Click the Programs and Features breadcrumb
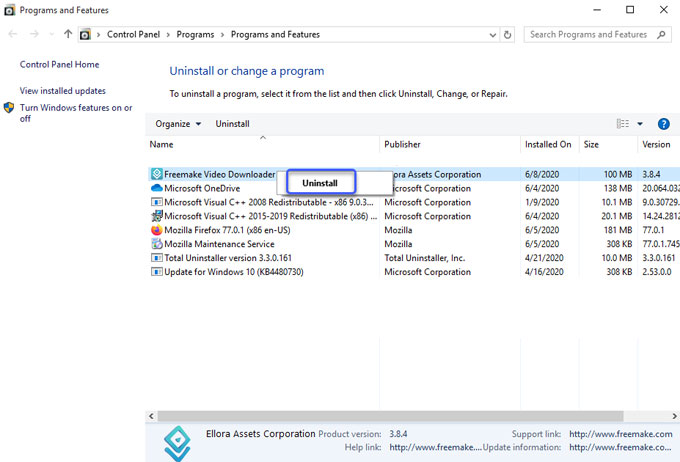Image resolution: width=680 pixels, height=462 pixels. coord(275,34)
